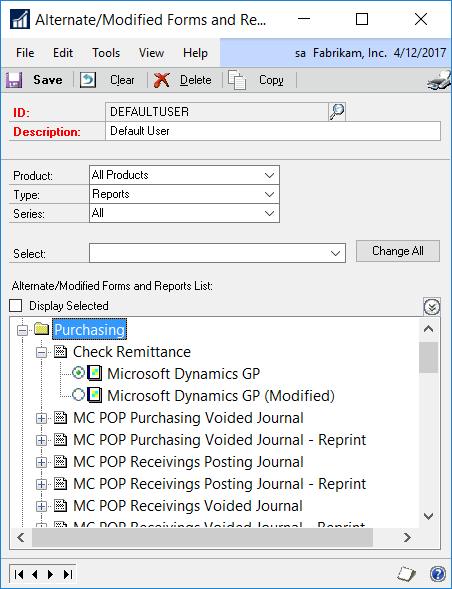Viewport: 452px width, 589px height.
Task: Expand MC POP Receivings Posting Journal node
Action: click(41, 462)
